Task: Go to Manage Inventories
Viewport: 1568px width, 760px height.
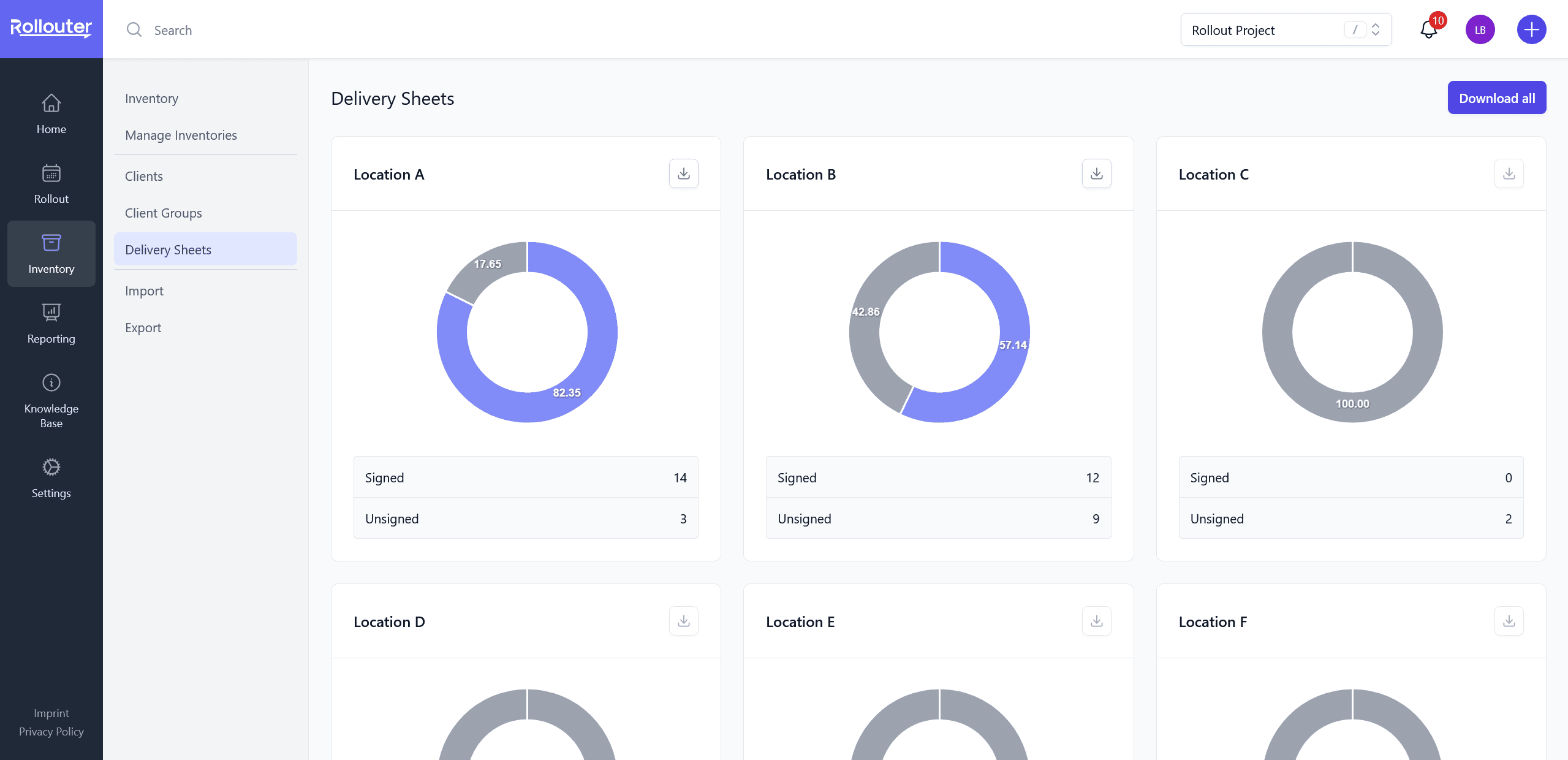Action: click(x=205, y=135)
